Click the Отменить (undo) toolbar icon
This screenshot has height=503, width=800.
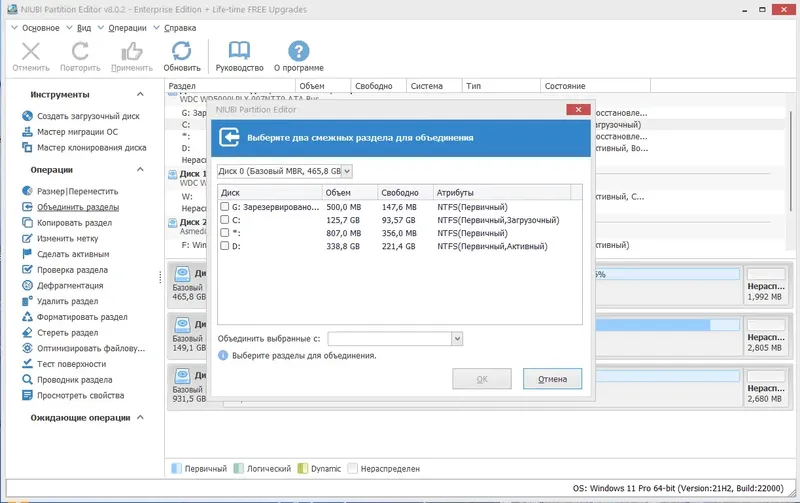31,52
